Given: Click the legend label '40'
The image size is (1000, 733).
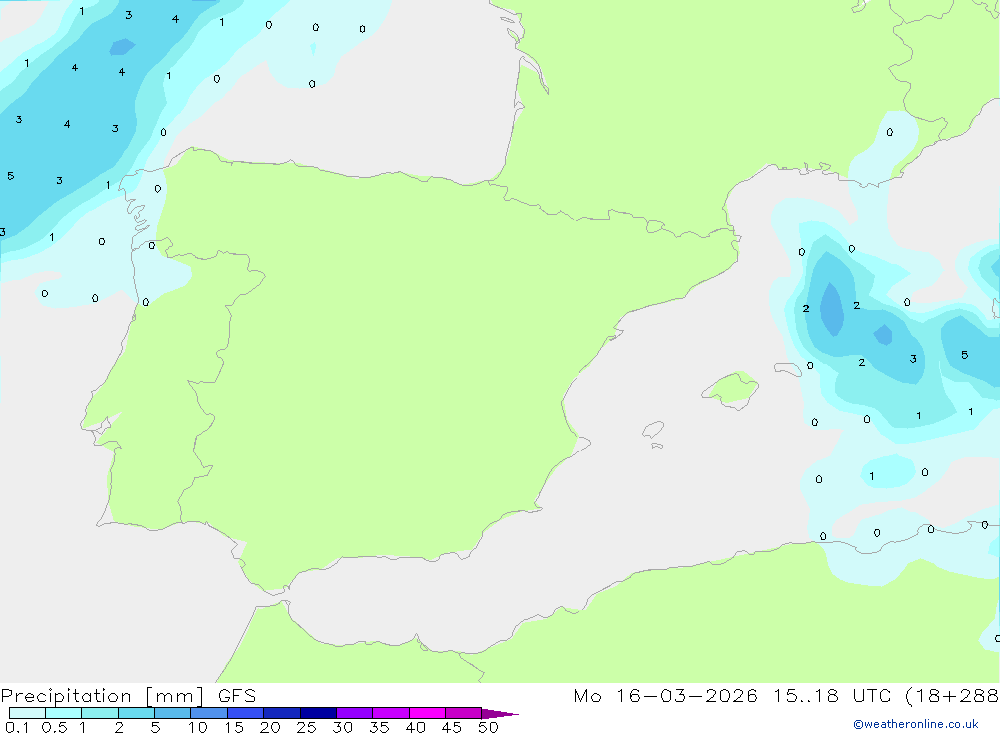Looking at the screenshot, I should (415, 727).
